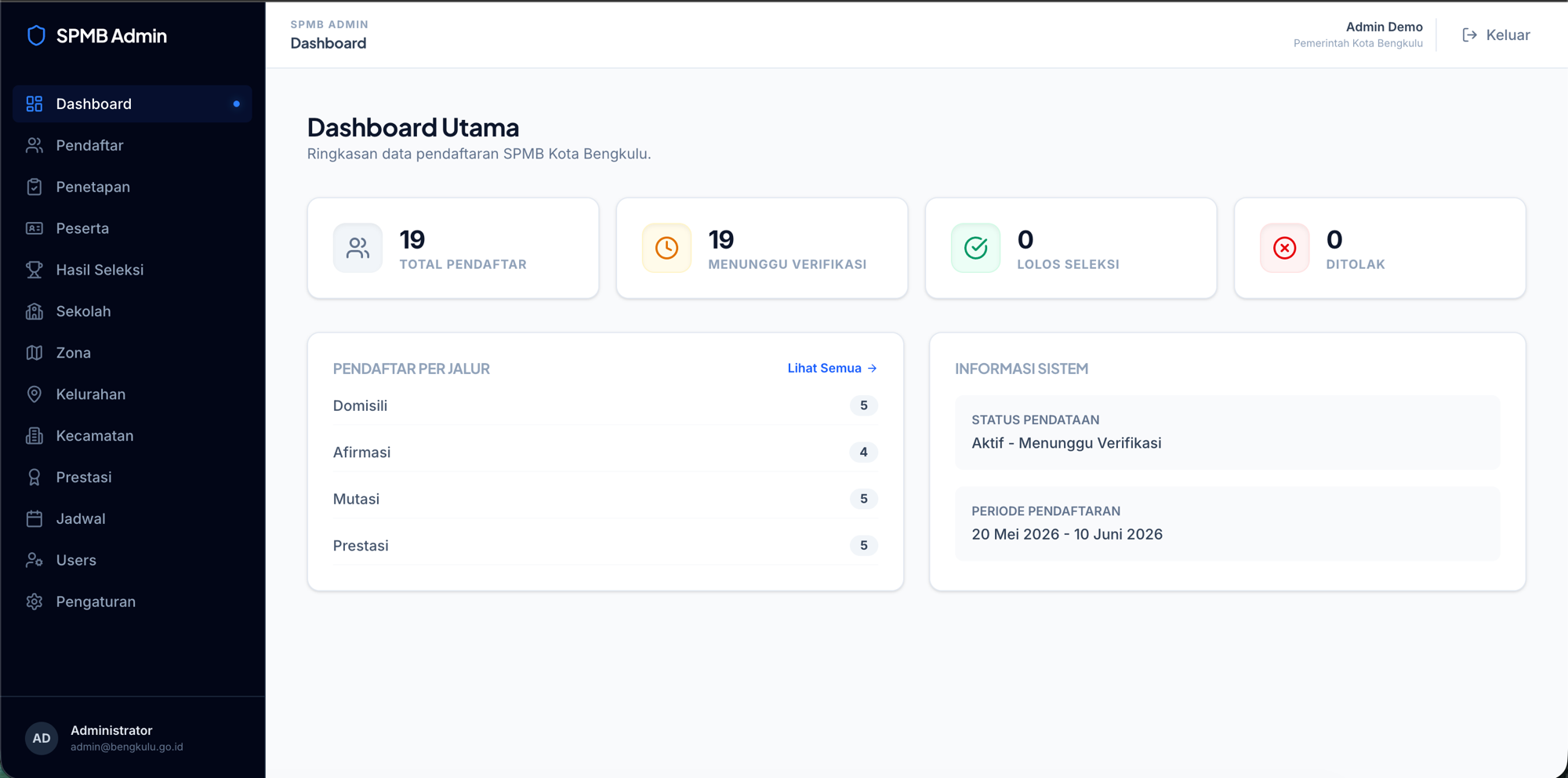Click the Ditolak label
The image size is (1568, 778).
1356,264
